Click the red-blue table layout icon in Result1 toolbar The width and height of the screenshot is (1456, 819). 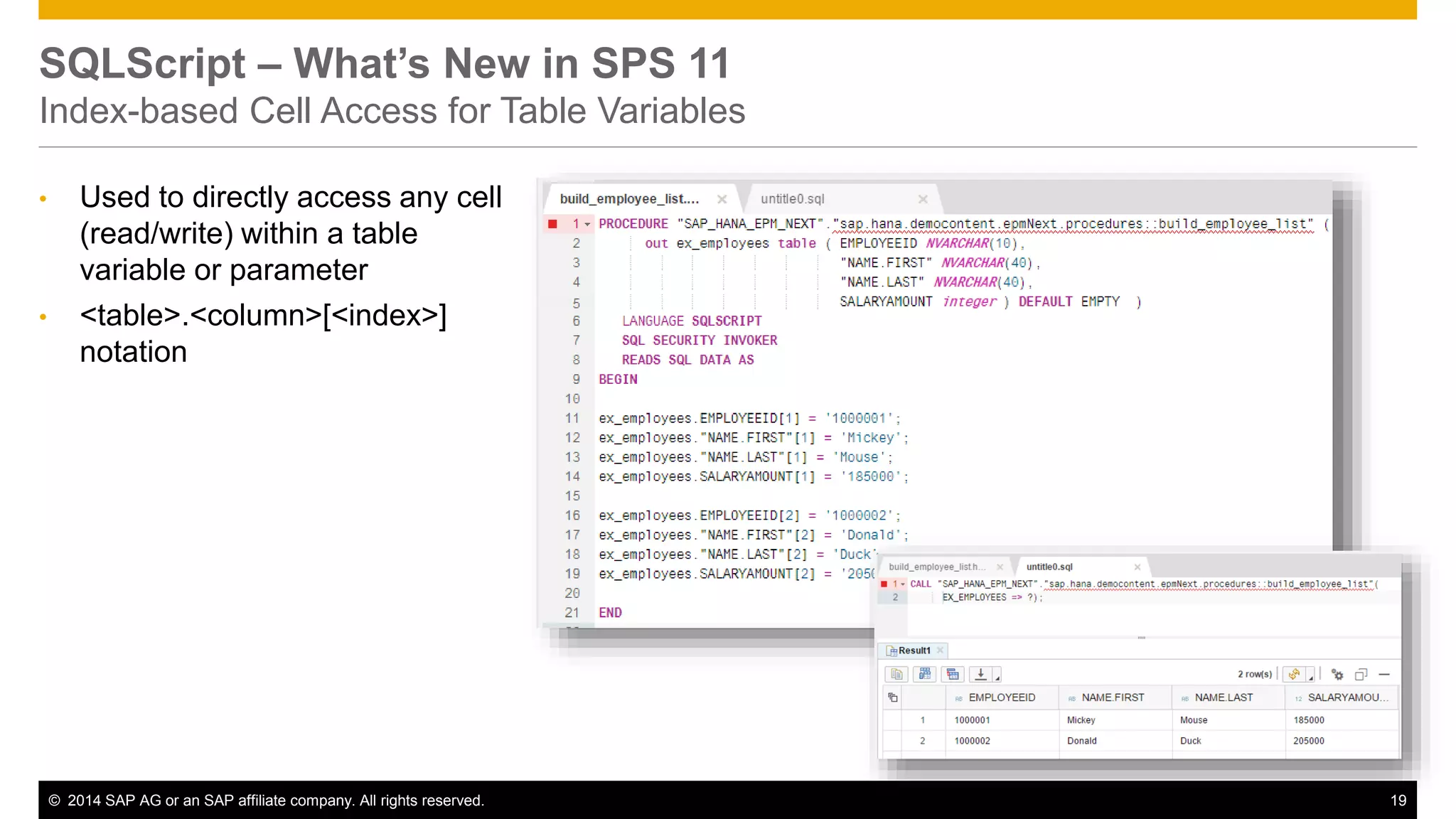pyautogui.click(x=953, y=674)
